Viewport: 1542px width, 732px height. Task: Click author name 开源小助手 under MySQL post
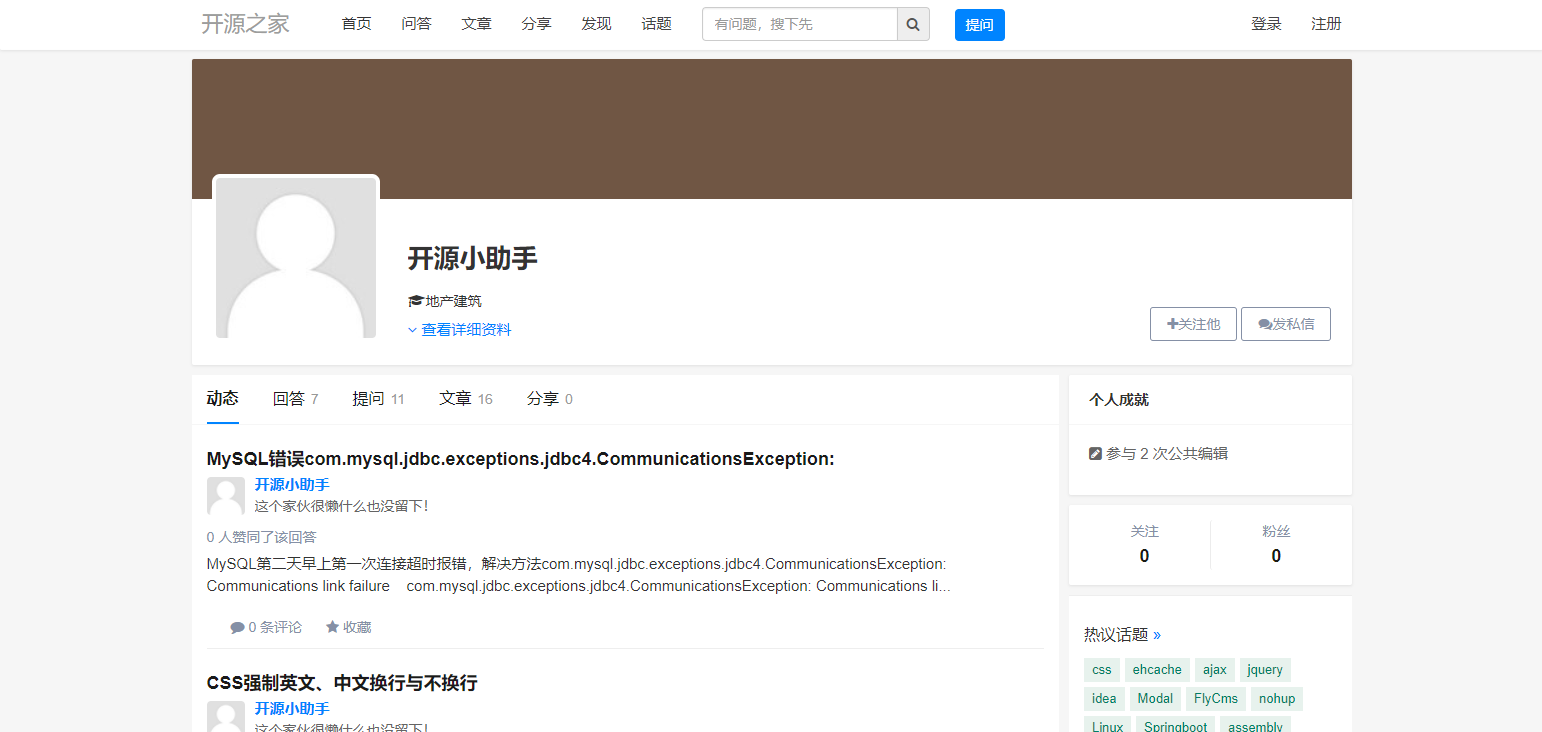pos(292,485)
